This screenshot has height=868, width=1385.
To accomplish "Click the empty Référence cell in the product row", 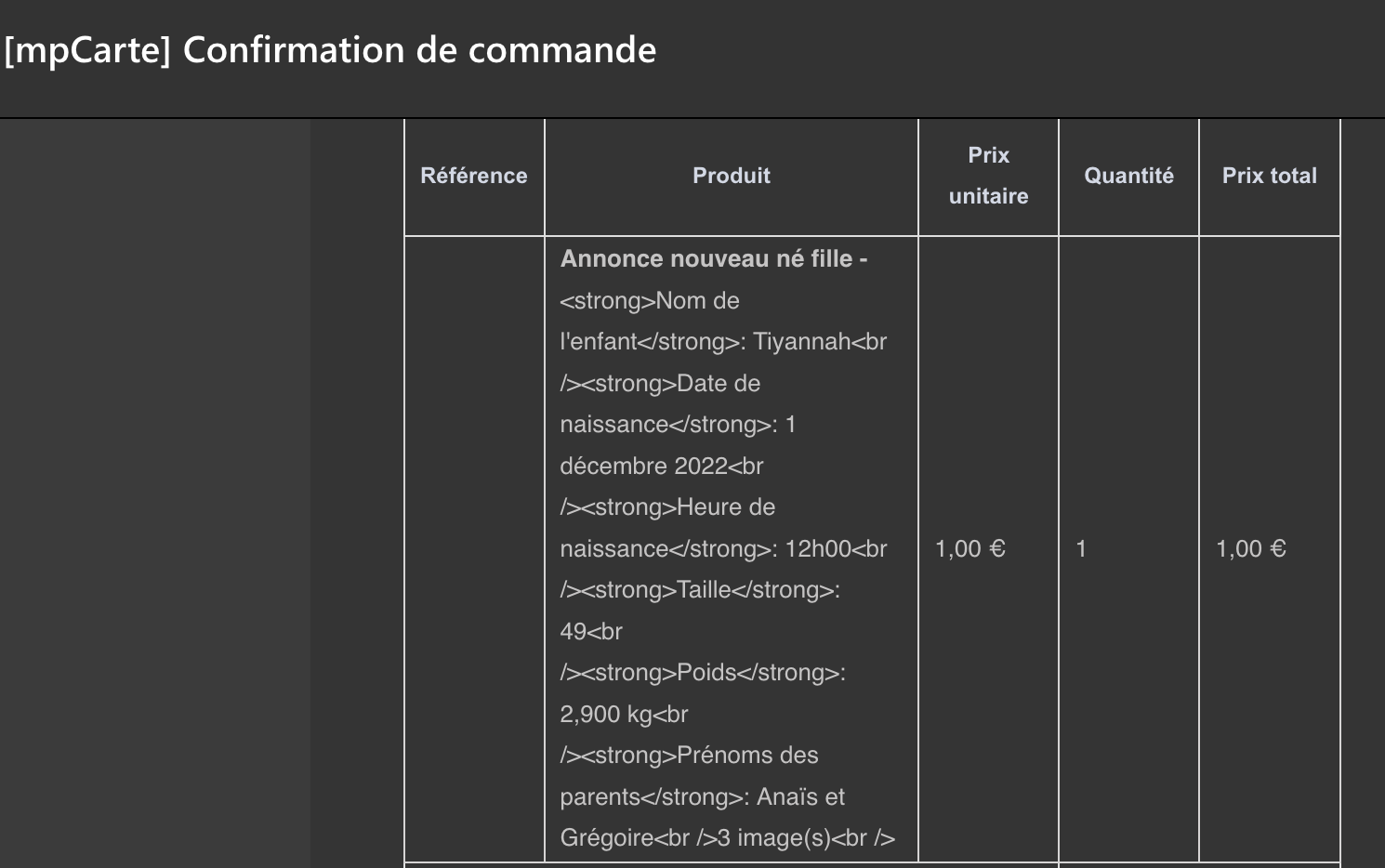I will [x=474, y=548].
